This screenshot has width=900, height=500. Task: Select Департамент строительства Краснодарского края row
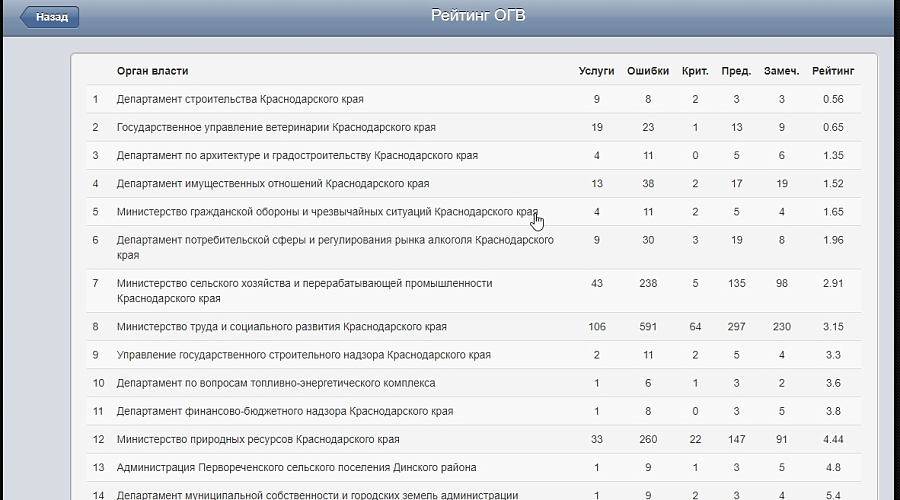click(x=474, y=99)
